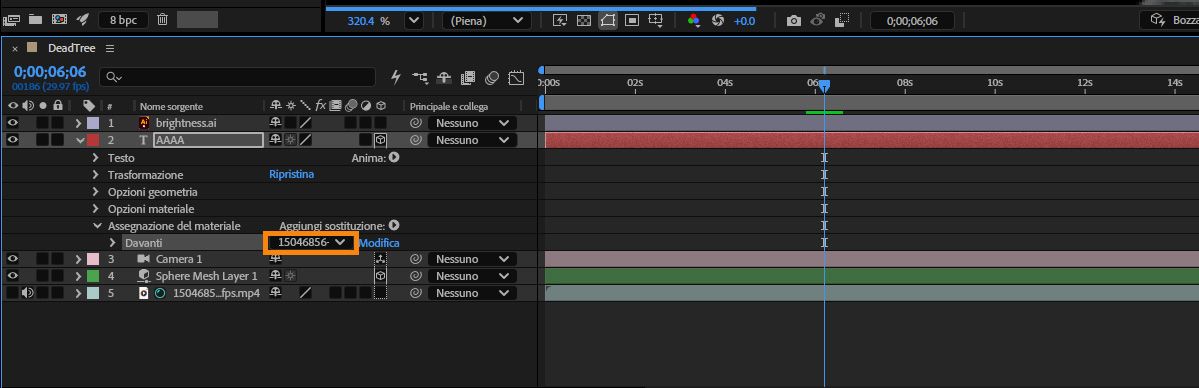The width and height of the screenshot is (1199, 388).
Task: Open zoom level dropdown next to 320.4 %
Action: [x=414, y=21]
